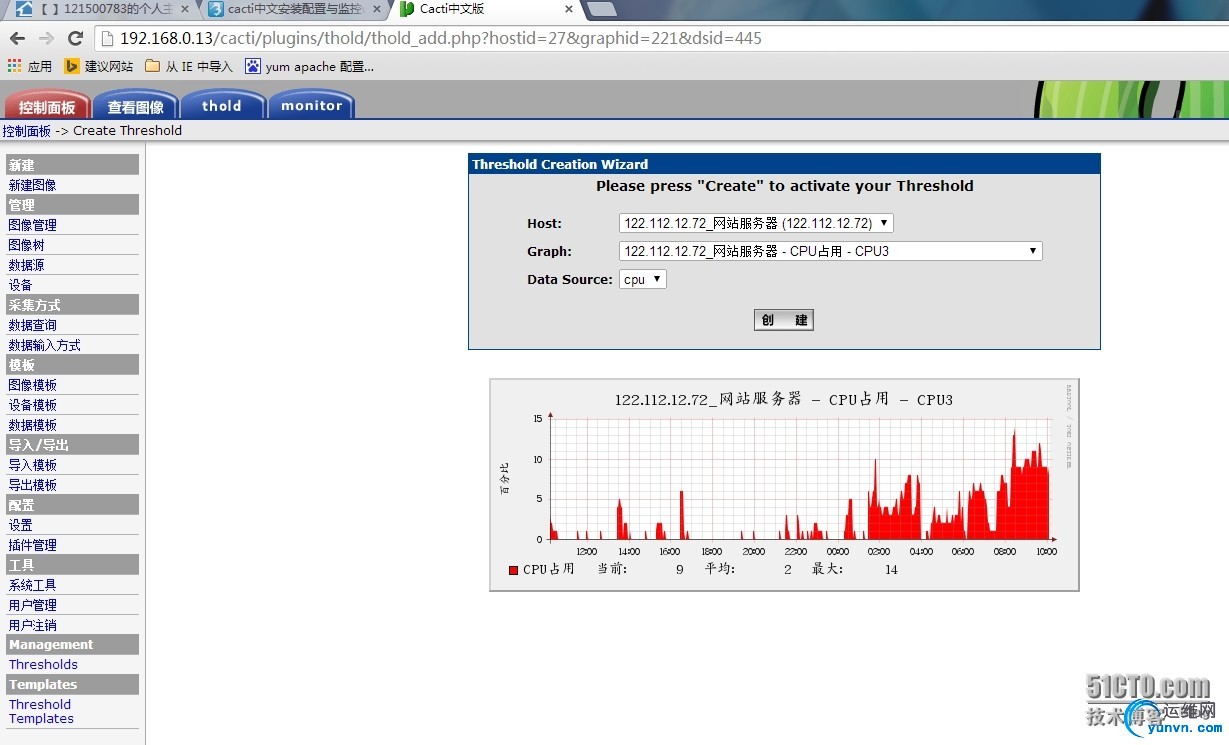Screen dimensions: 1229x745
Task: Open 设备模板 in the sidebar
Action: pos(33,405)
